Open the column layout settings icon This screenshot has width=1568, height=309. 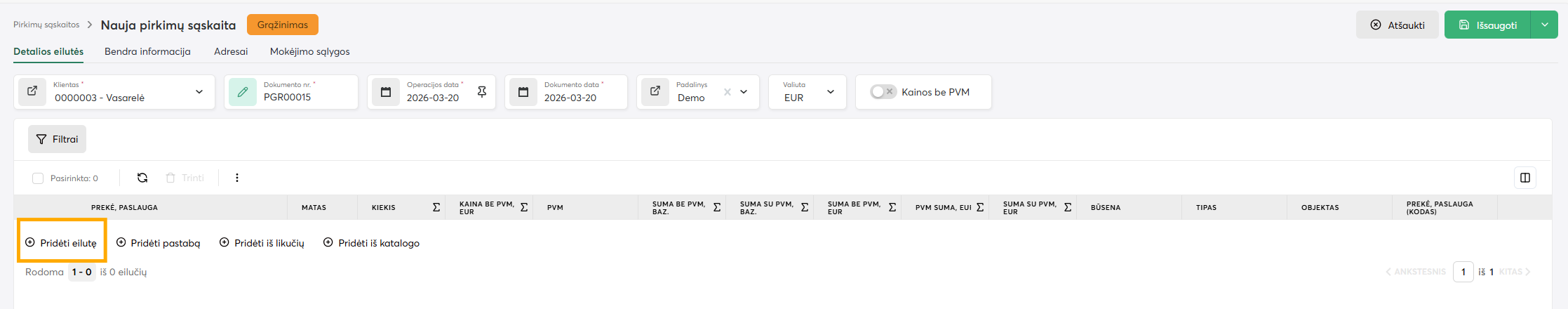pyautogui.click(x=1525, y=178)
